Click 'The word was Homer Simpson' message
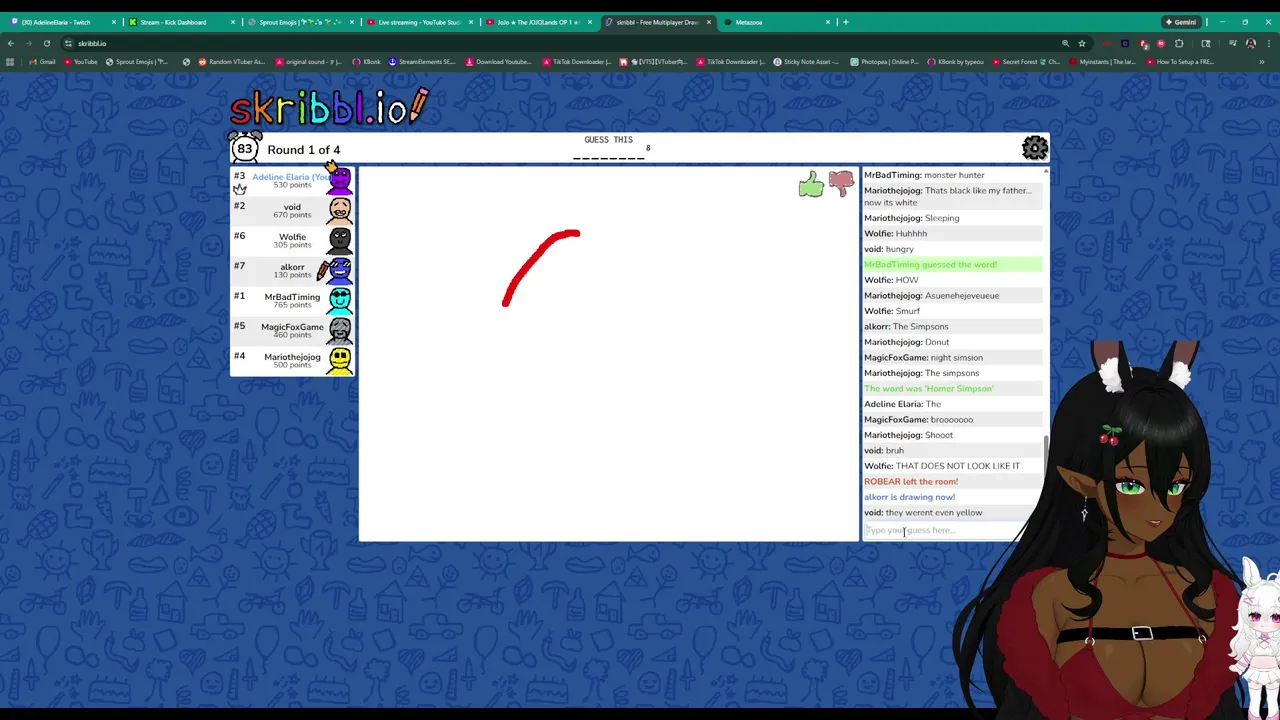 929,388
